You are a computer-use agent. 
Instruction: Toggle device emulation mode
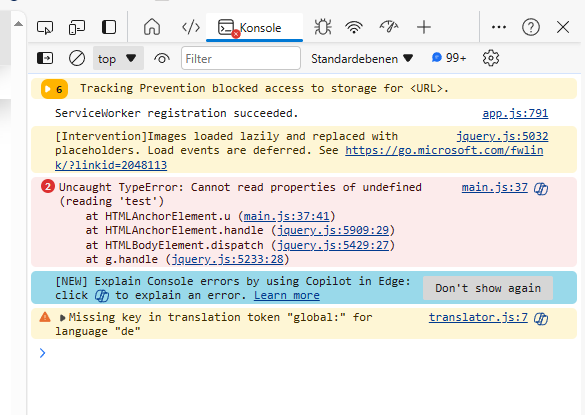[x=77, y=27]
